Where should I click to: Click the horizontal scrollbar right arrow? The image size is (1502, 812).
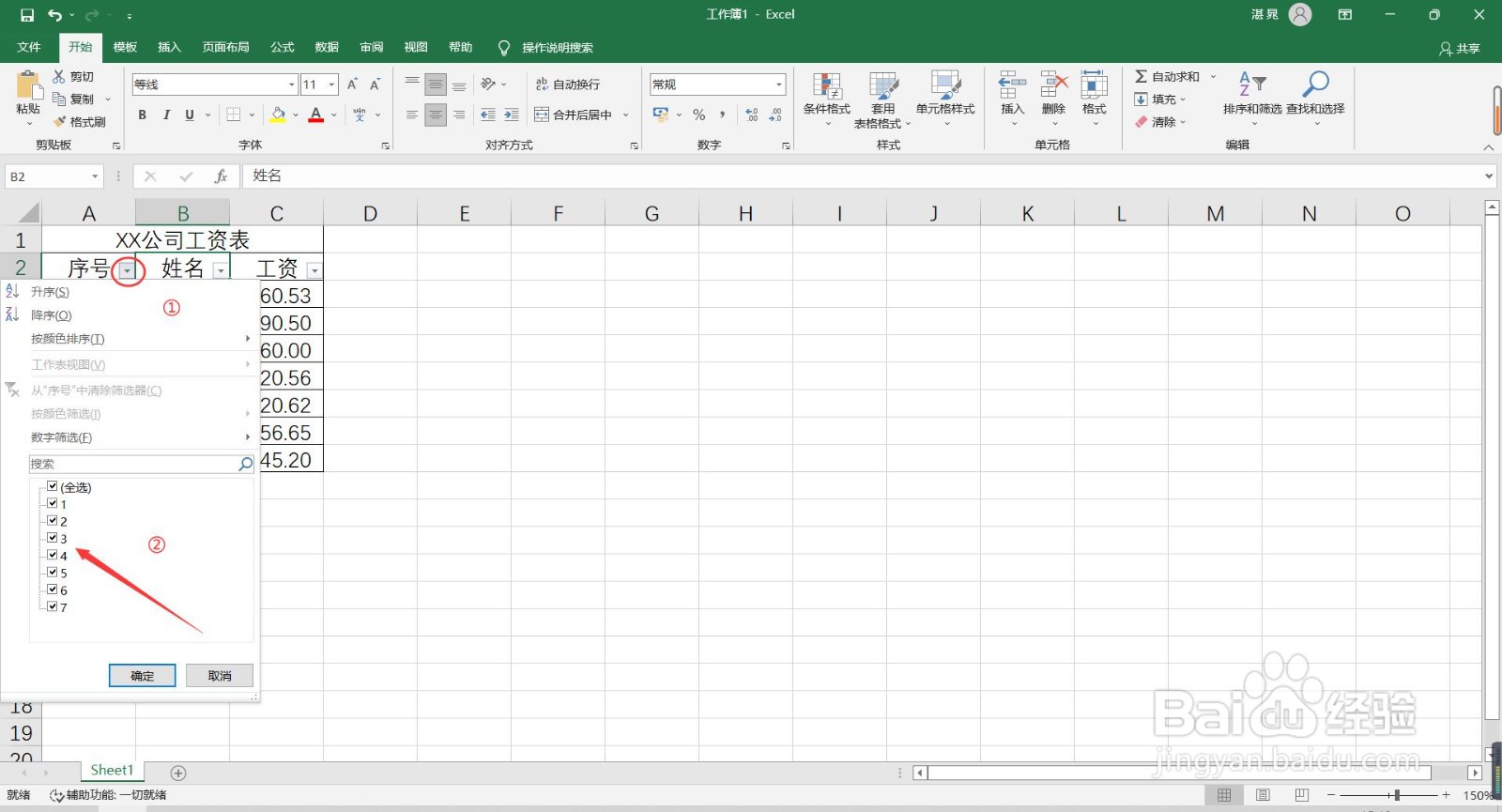pos(1475,773)
